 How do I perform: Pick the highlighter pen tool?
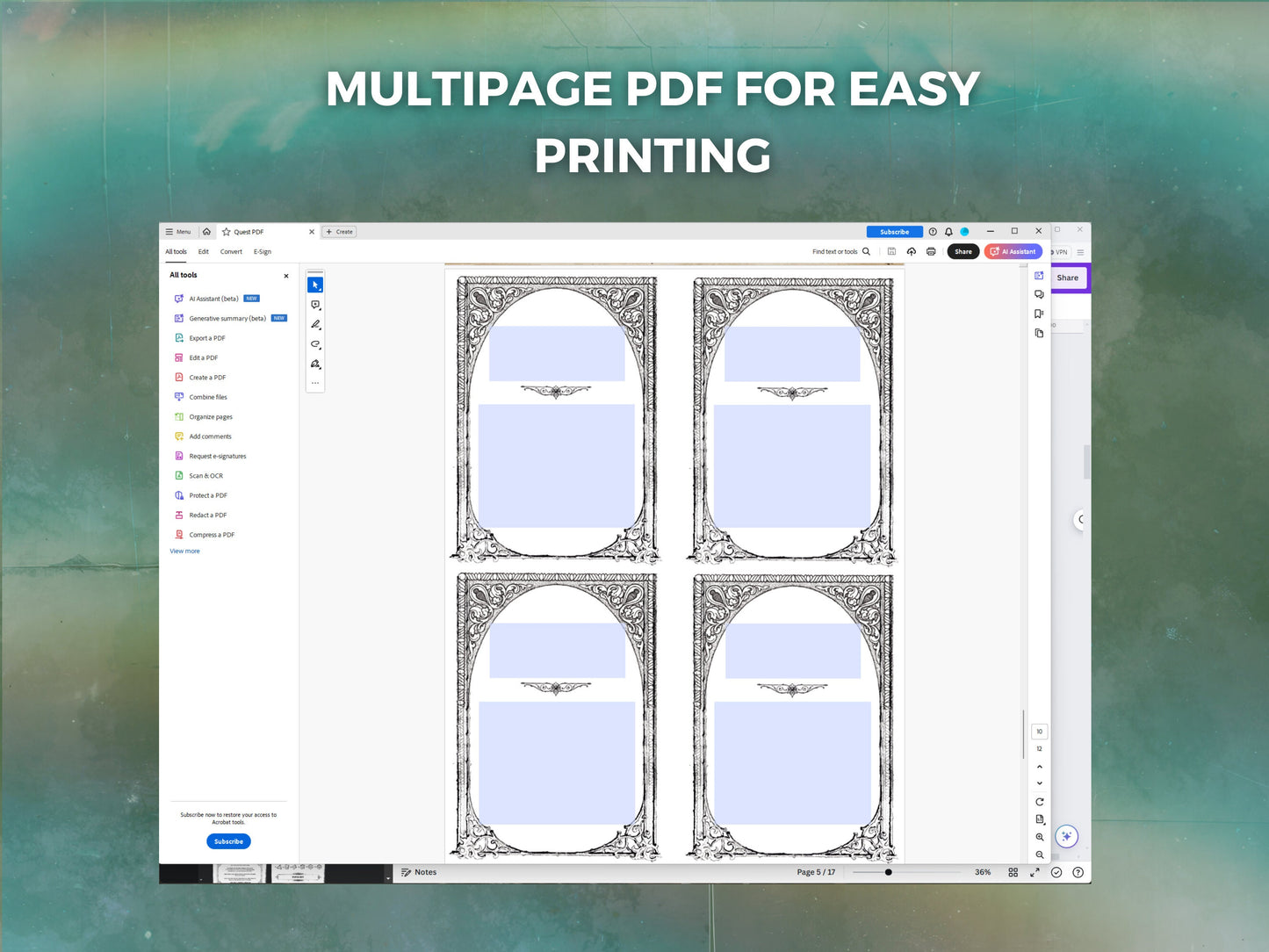(315, 324)
